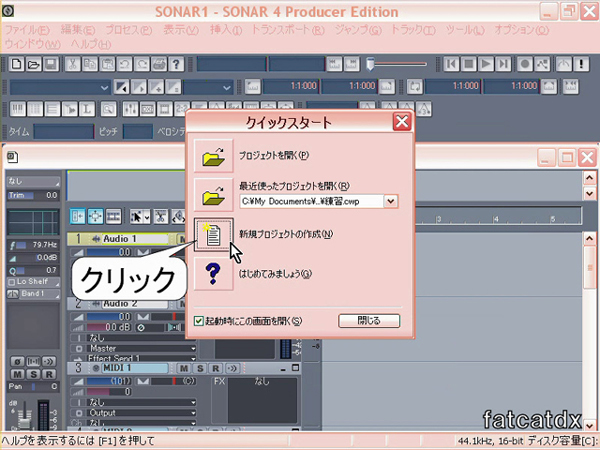Open the ツール(L) menu
The width and height of the screenshot is (600, 450).
pyautogui.click(x=465, y=30)
